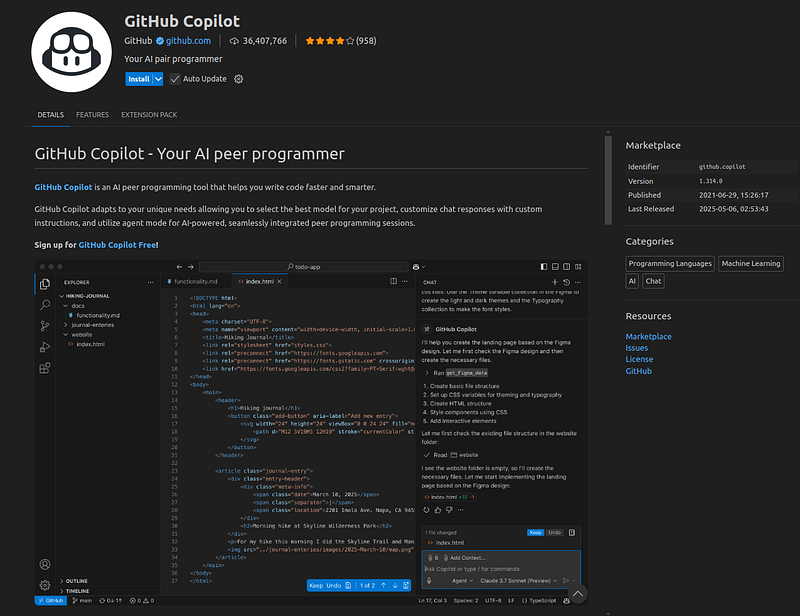
Task: Click the blue Install button
Action: 139,79
